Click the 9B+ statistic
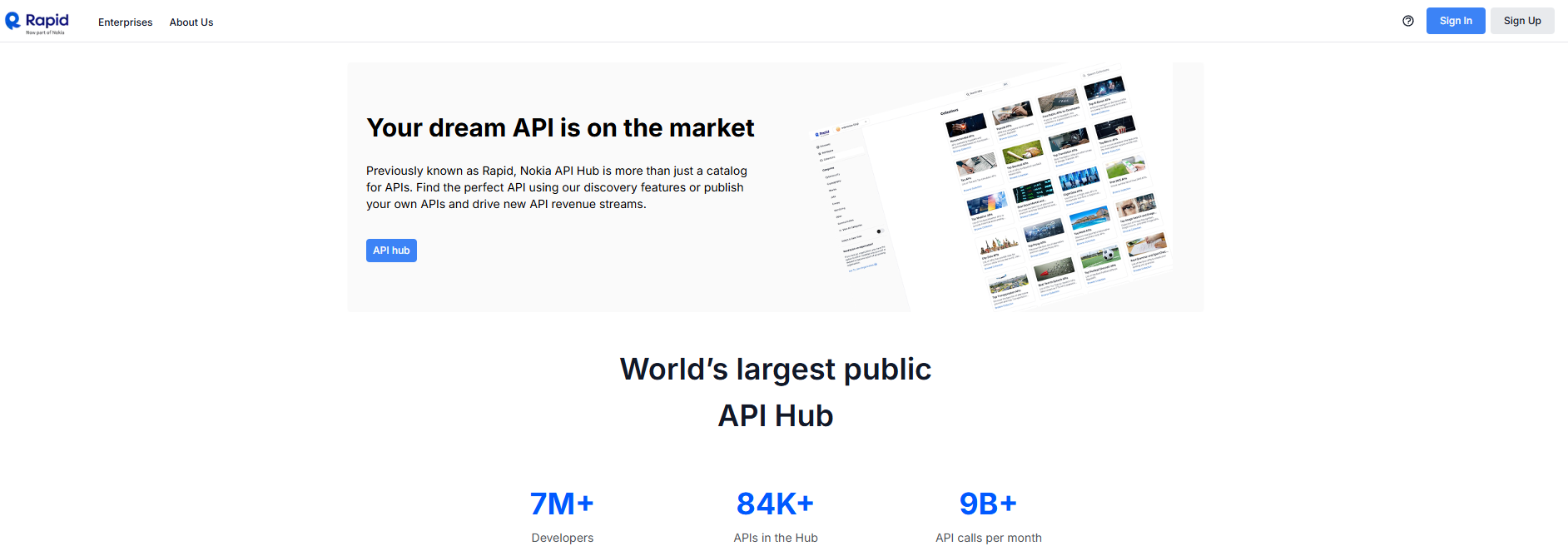This screenshot has height=556, width=1568. [988, 504]
